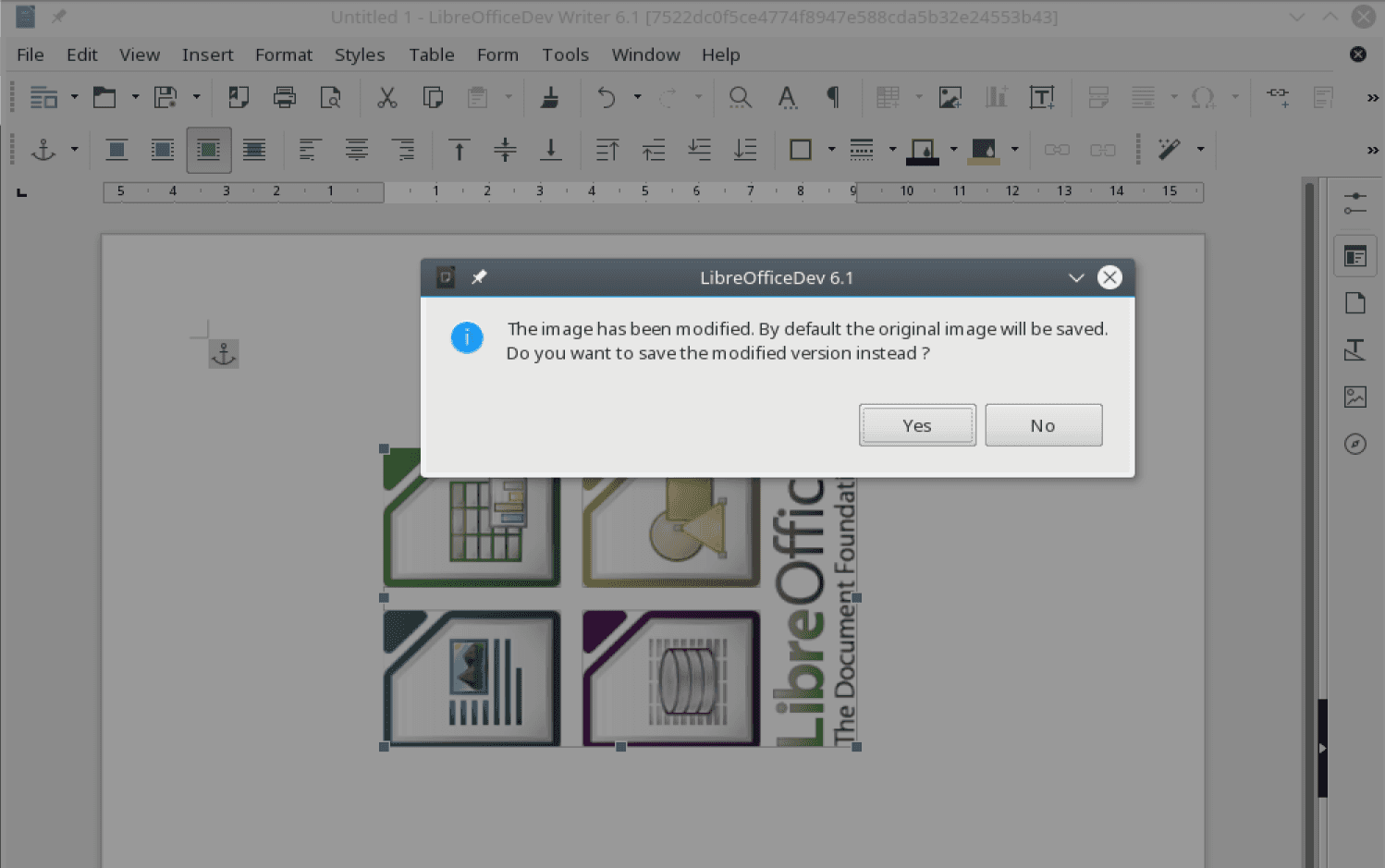The width and height of the screenshot is (1385, 868).
Task: Click the Yes button in the dialog
Action: [x=916, y=425]
